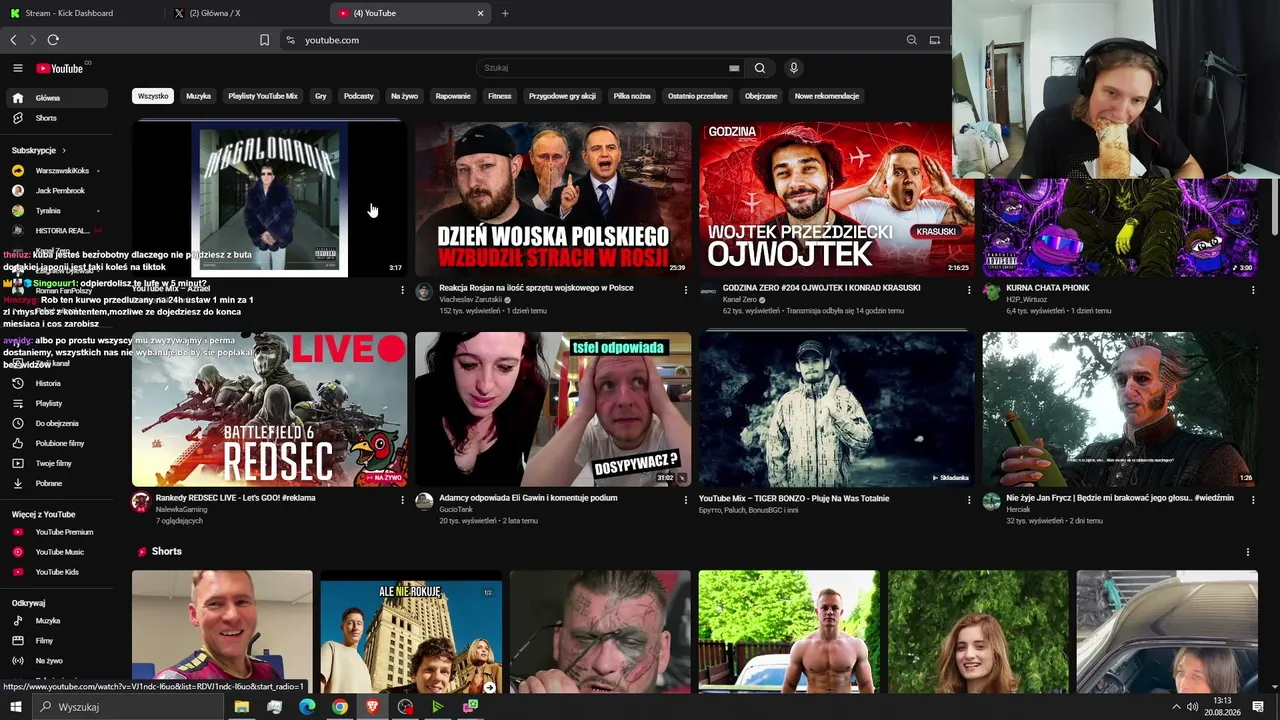Open the Dzień Wojska Polskiego video thumbnail

coord(553,199)
